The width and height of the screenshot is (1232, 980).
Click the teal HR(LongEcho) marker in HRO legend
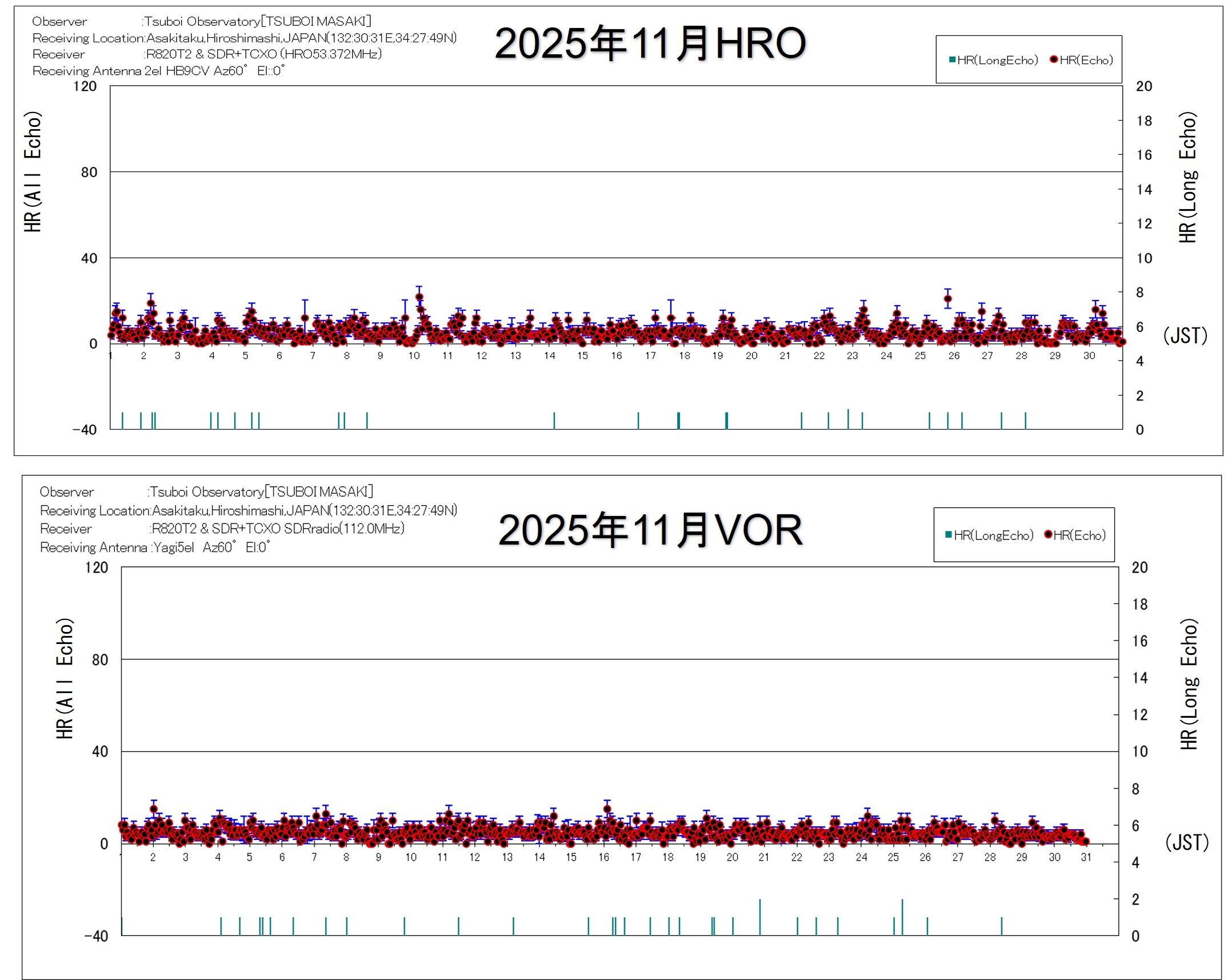[952, 59]
